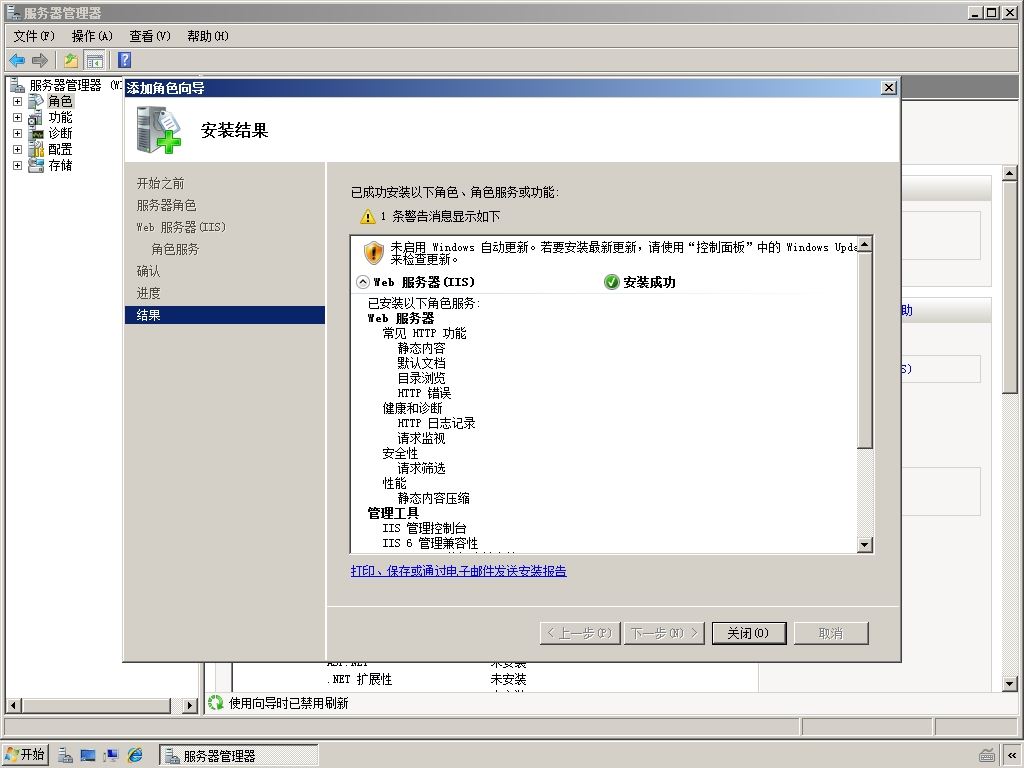The height and width of the screenshot is (768, 1024).
Task: Click the warning triangle icon beside 1 条警告消息
Action: point(368,216)
